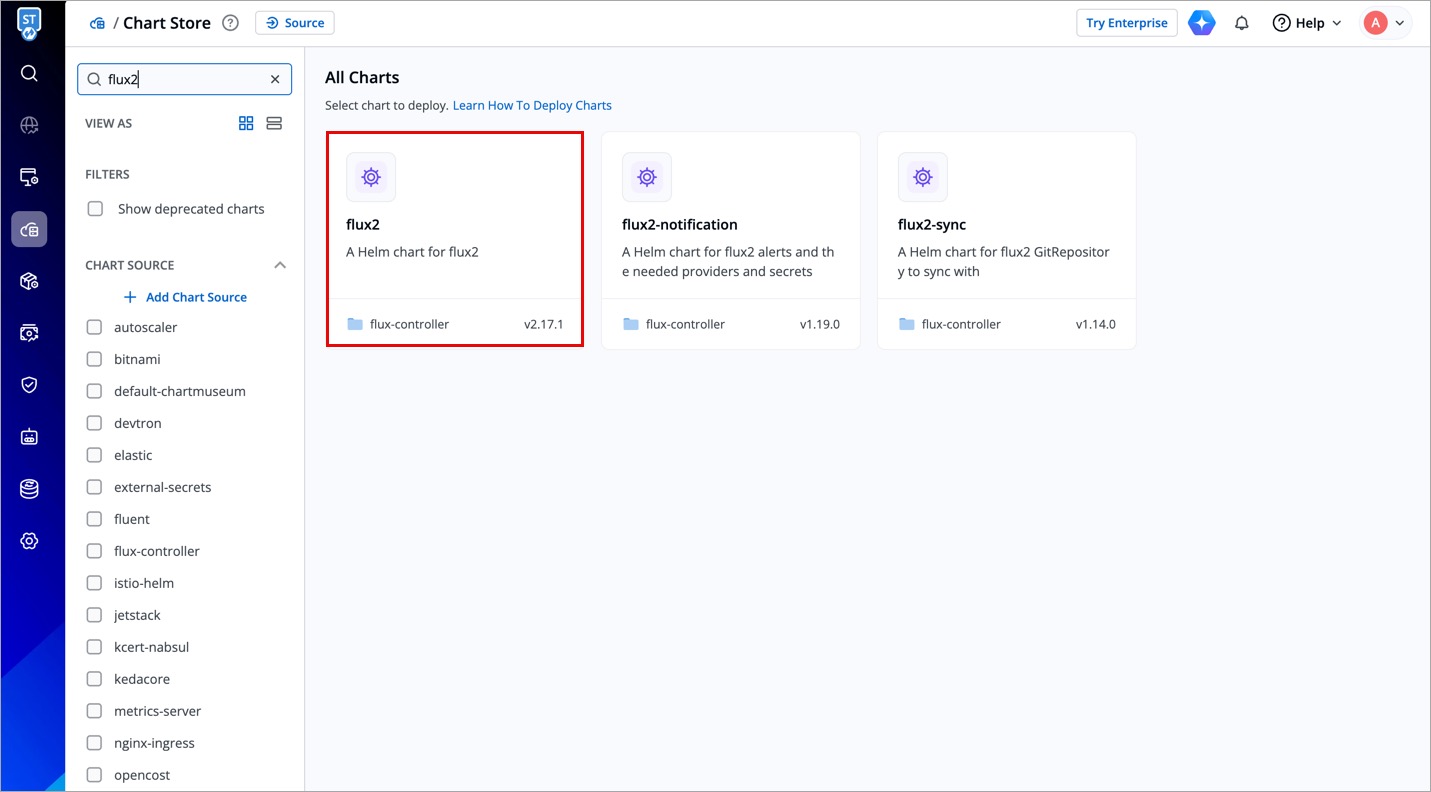Open the Chart Store sidebar icon
Image resolution: width=1431 pixels, height=792 pixels.
click(x=29, y=229)
